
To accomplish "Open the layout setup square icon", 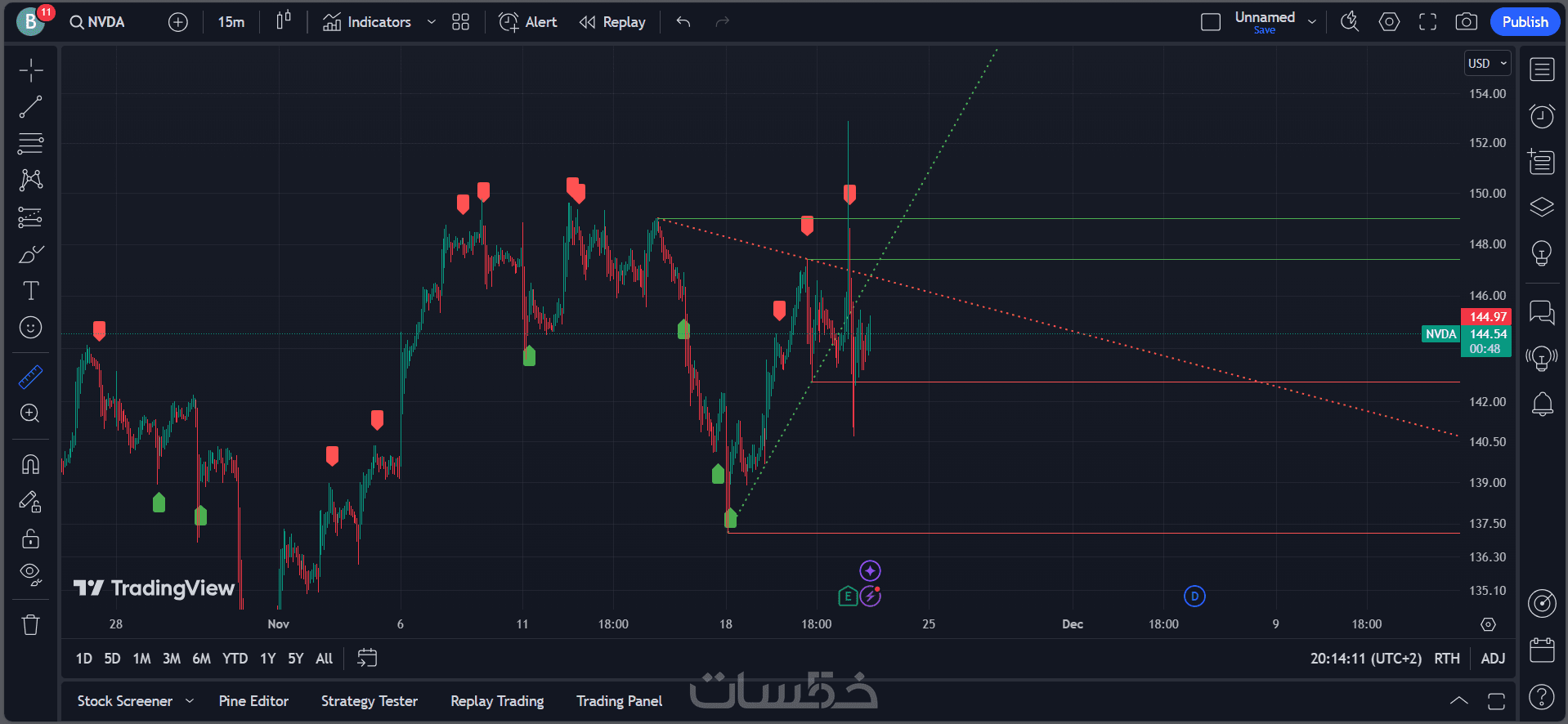I will (1211, 22).
